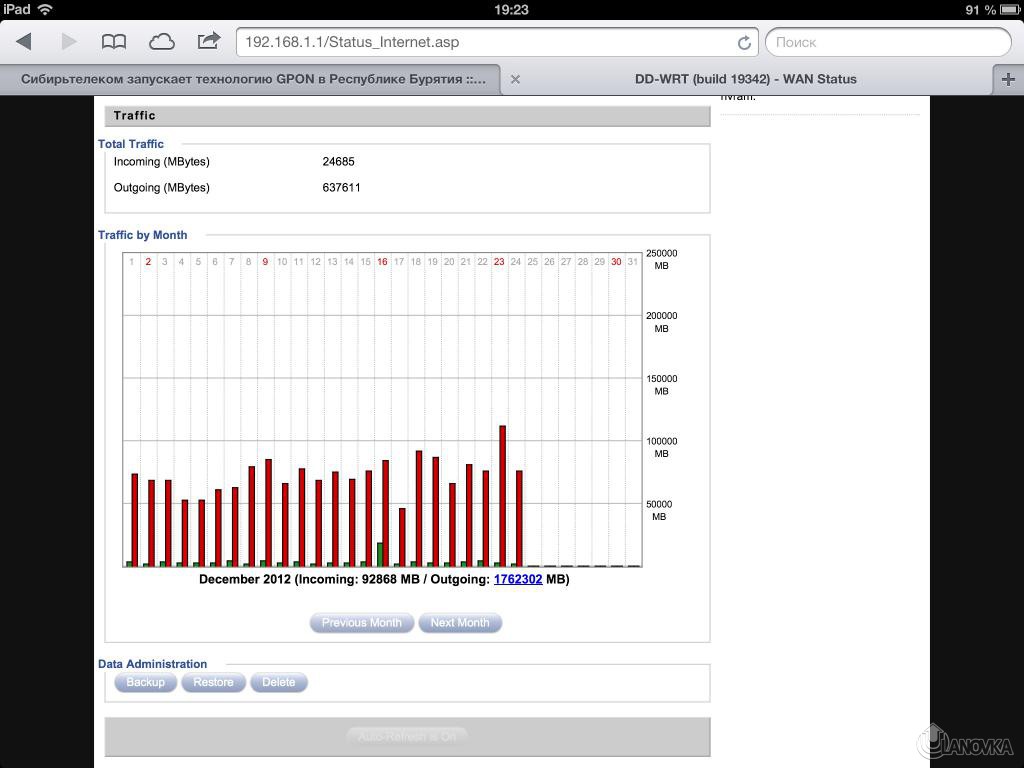Tap the address bar showing 192.168.1.1
The image size is (1024, 768).
pos(480,42)
